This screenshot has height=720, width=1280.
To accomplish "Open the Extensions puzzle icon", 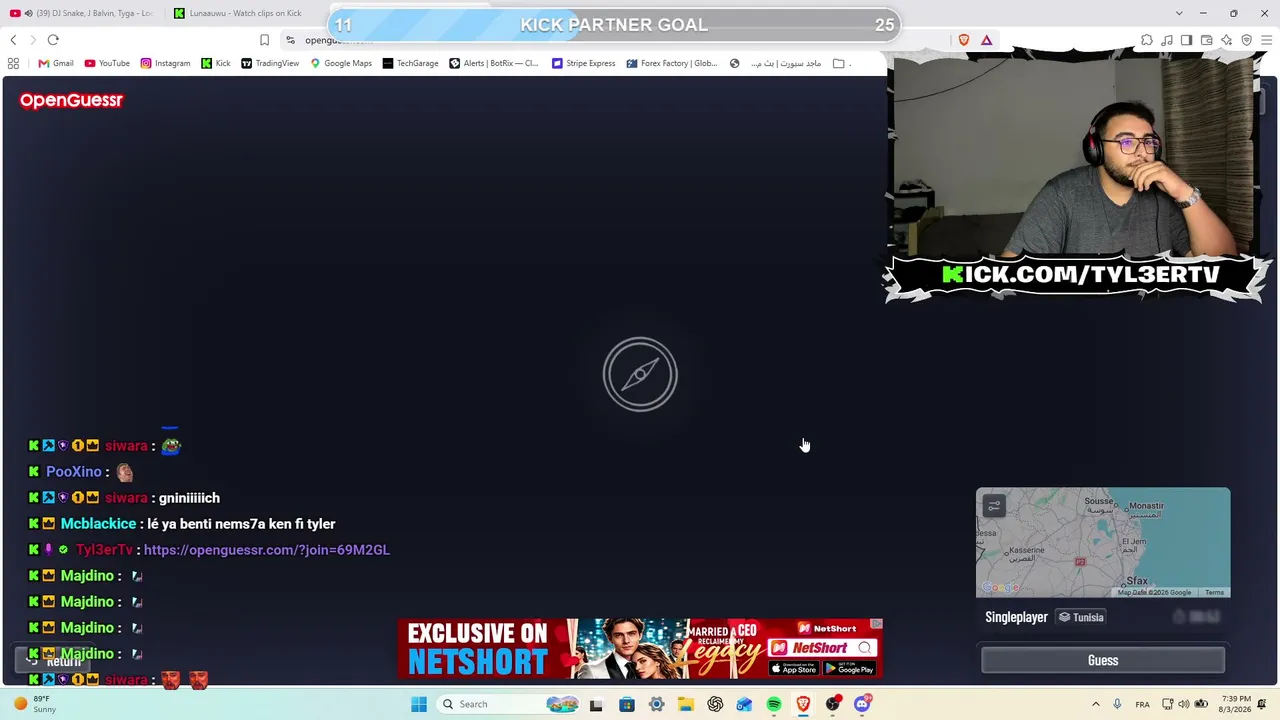I will tap(1147, 40).
